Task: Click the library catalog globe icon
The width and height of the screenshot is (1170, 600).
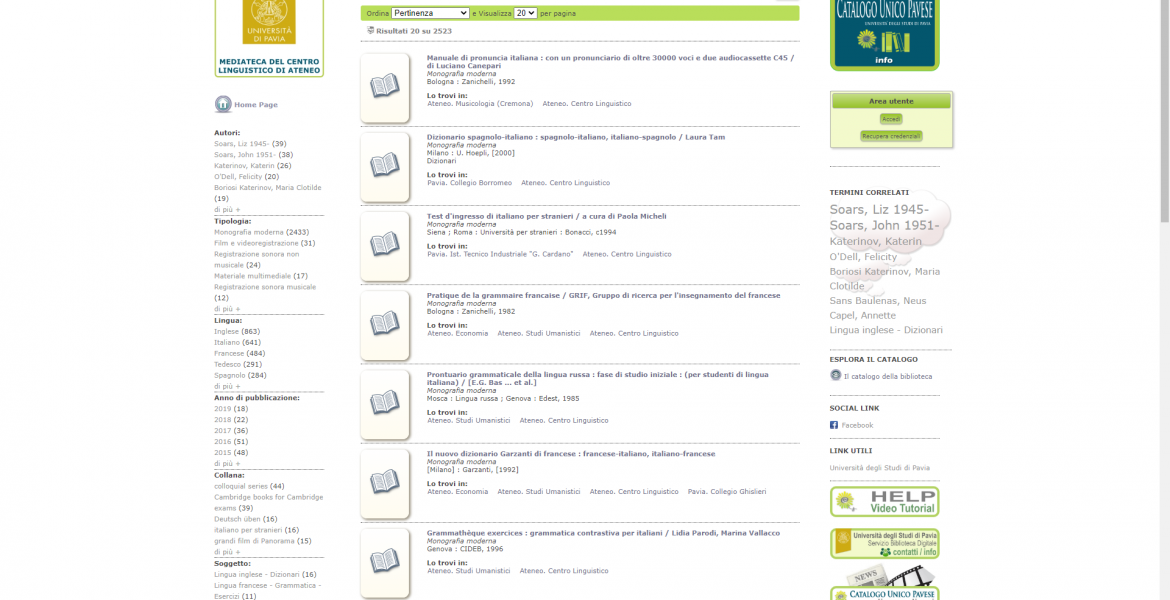Action: pyautogui.click(x=836, y=376)
